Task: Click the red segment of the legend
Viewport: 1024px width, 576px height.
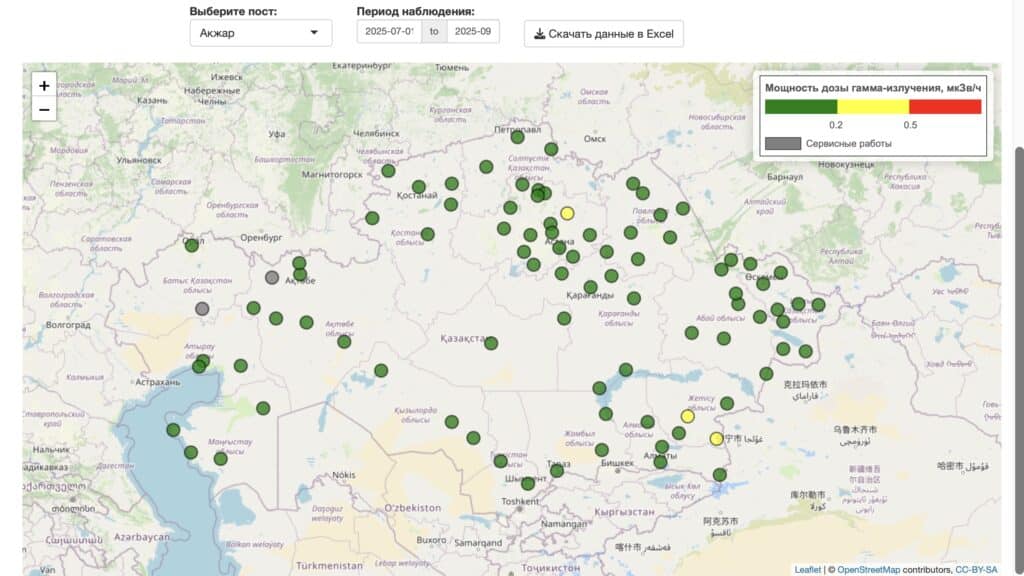Action: pyautogui.click(x=945, y=107)
